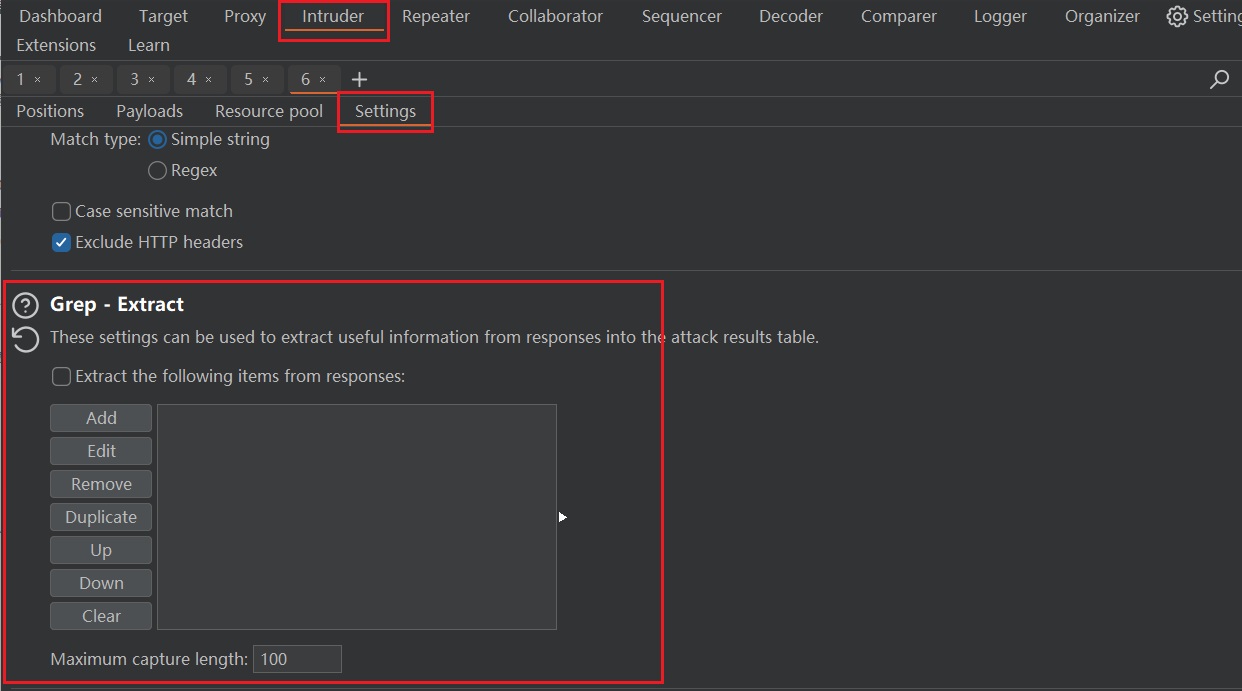Screen dimensions: 1242x691
Task: Open the Comparer tab
Action: coord(899,16)
